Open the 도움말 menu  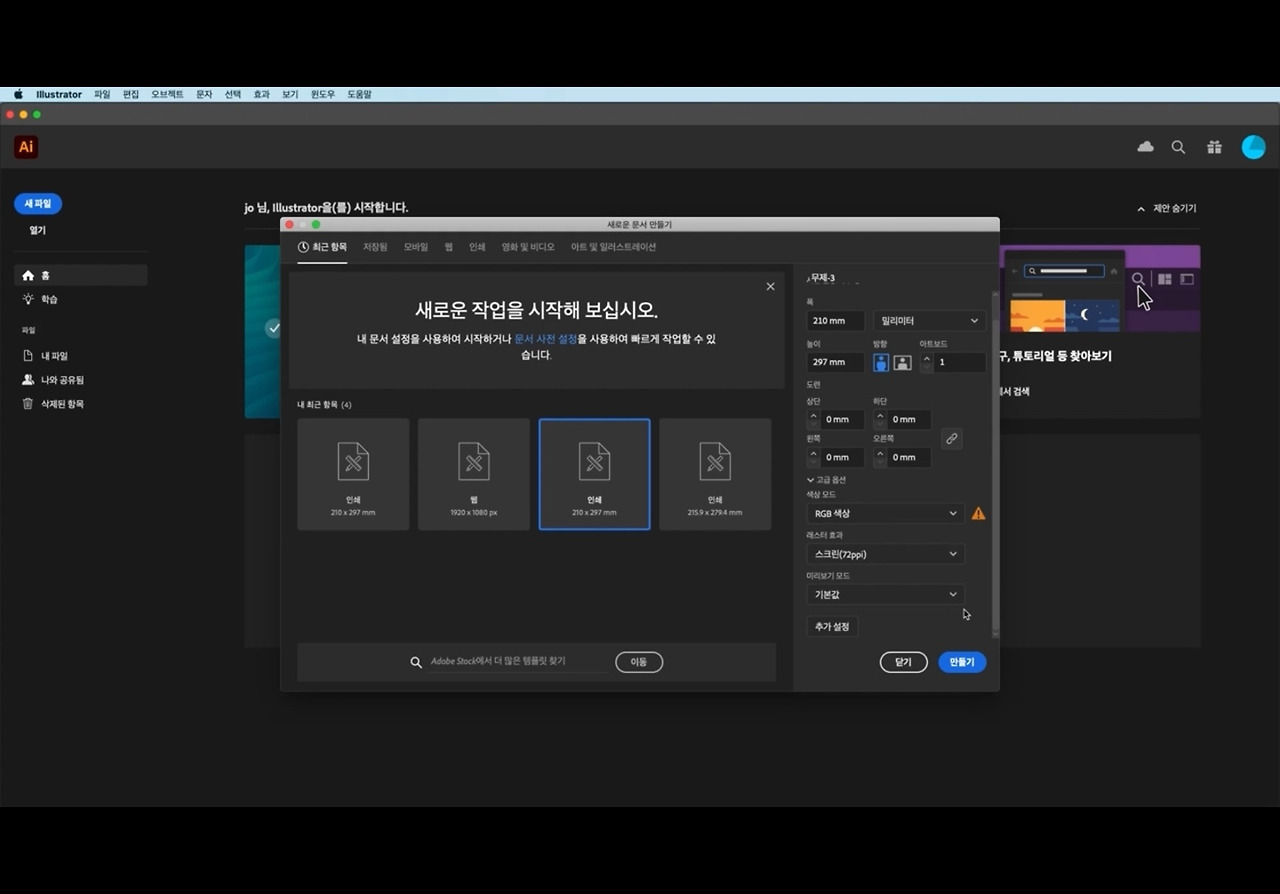[x=359, y=94]
